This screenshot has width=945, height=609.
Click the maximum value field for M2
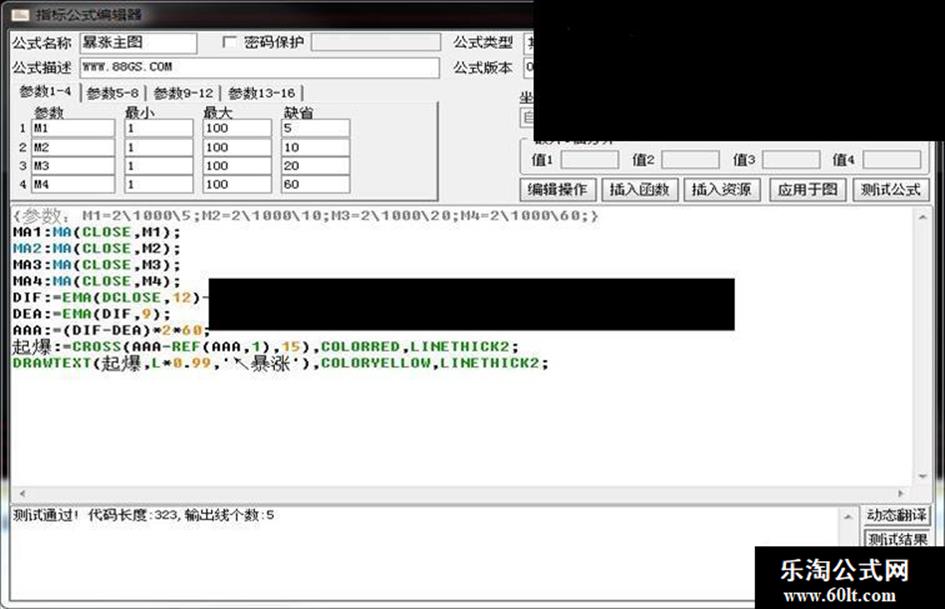[x=237, y=147]
